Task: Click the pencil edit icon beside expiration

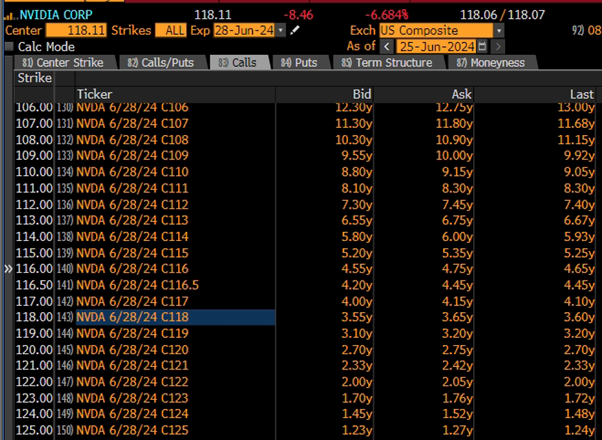Action: [x=294, y=30]
